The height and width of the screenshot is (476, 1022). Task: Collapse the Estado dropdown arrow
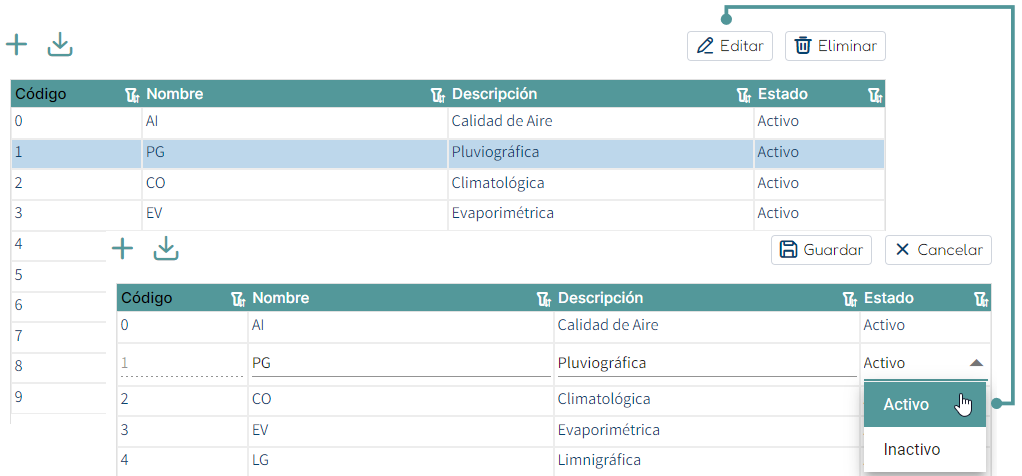coord(977,363)
